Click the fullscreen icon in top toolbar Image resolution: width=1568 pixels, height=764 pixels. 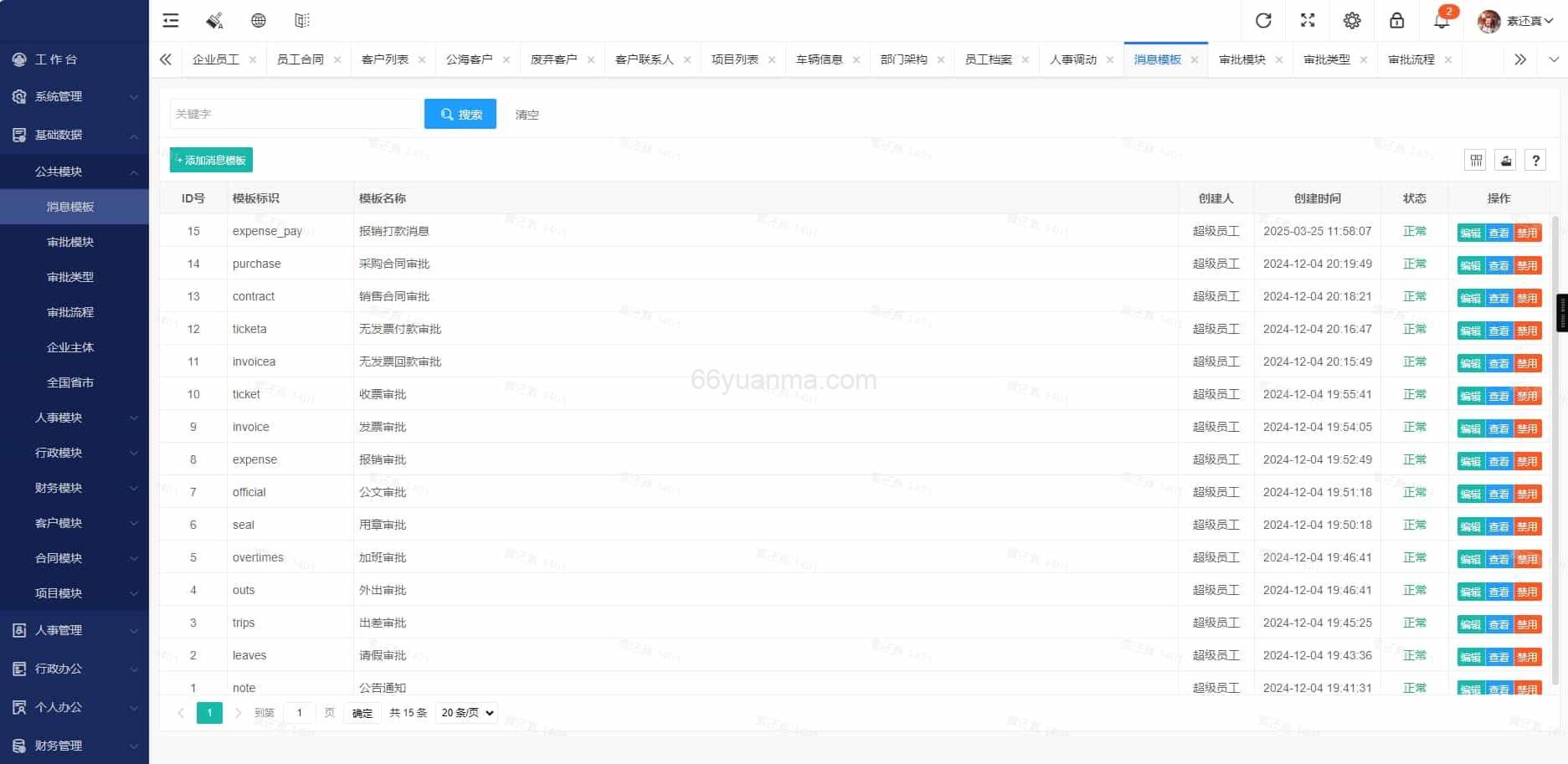pos(1307,21)
